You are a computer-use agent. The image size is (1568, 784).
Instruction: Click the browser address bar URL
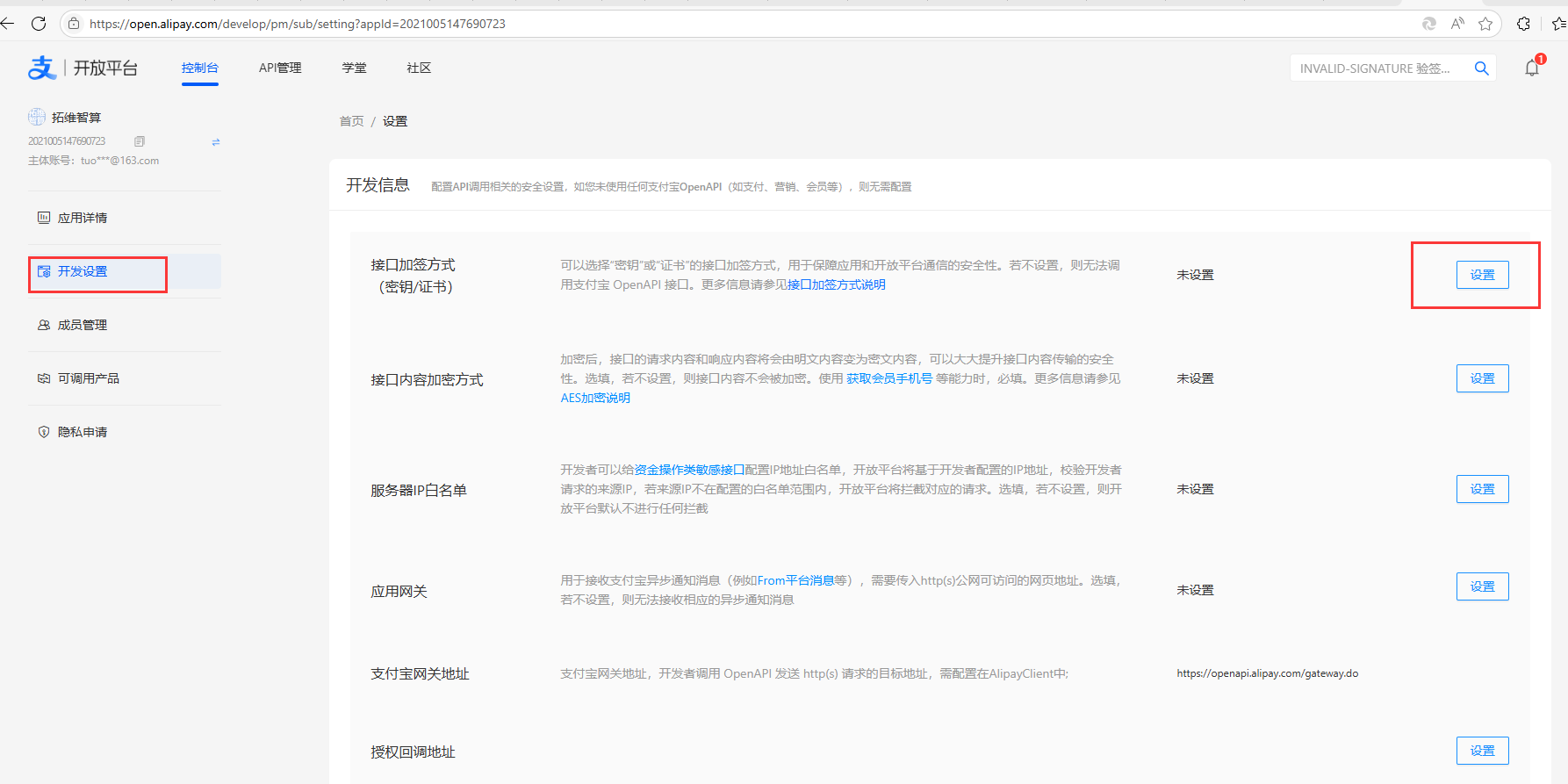pyautogui.click(x=298, y=24)
